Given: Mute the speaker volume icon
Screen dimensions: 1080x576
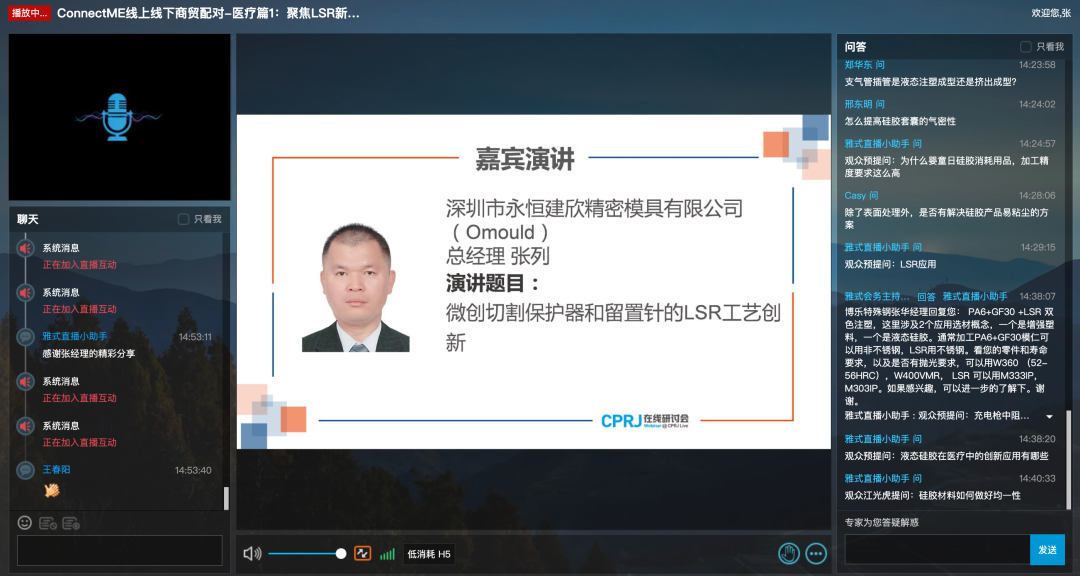Looking at the screenshot, I should [x=252, y=553].
